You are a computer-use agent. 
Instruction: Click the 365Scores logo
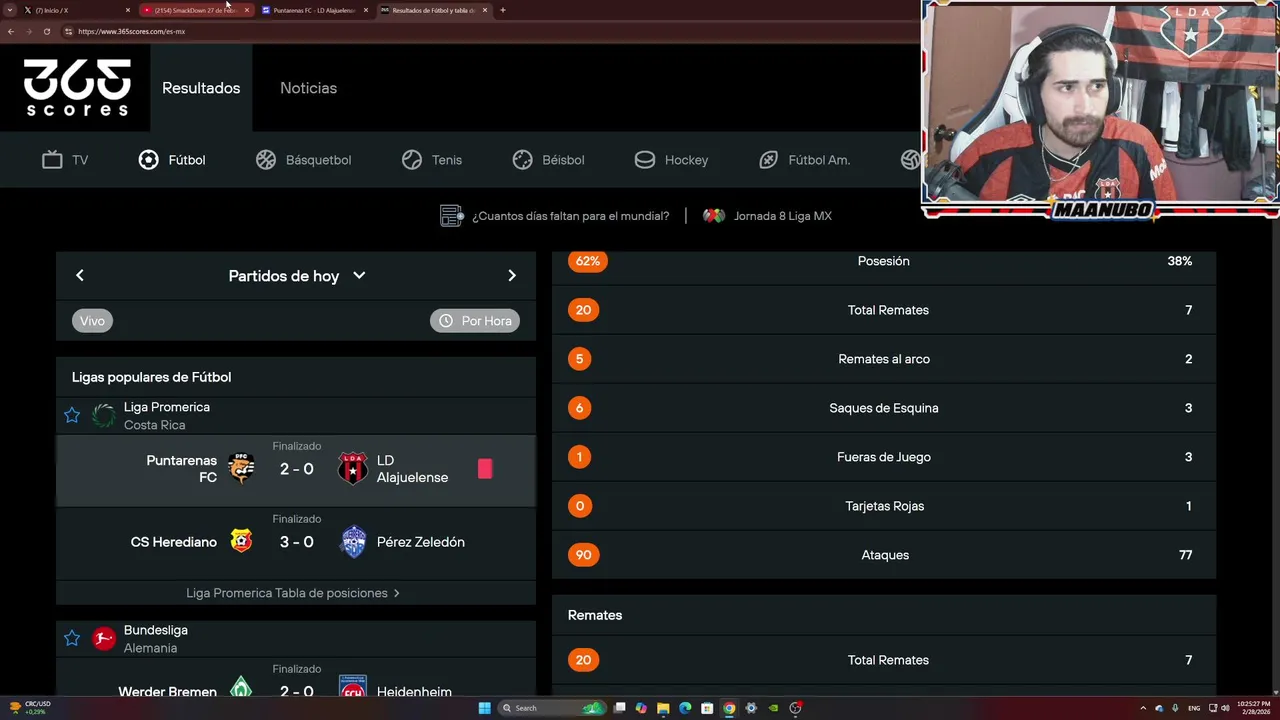[77, 88]
